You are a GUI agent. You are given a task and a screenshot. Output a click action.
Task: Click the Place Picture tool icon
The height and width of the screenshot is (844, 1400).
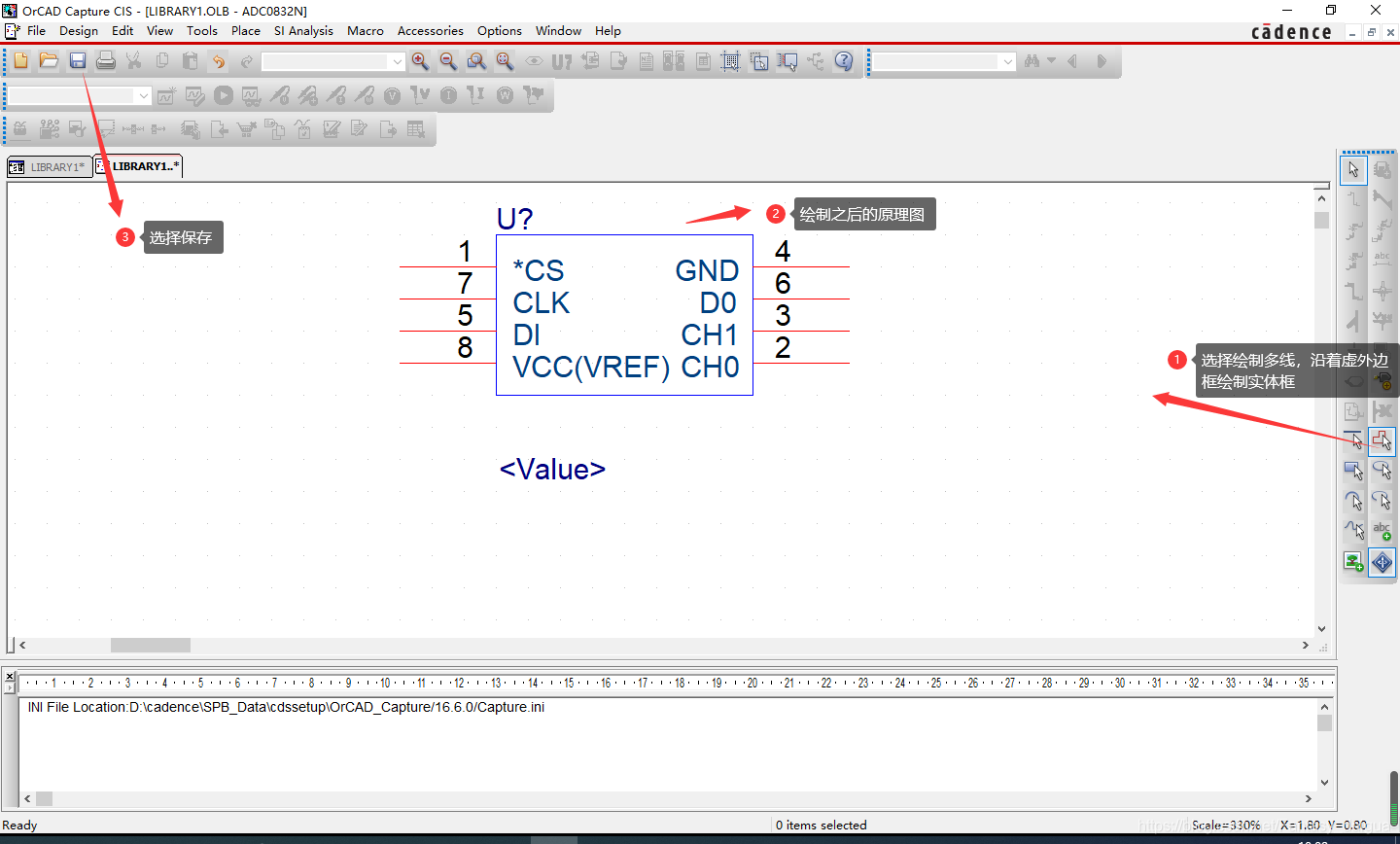point(1353,561)
